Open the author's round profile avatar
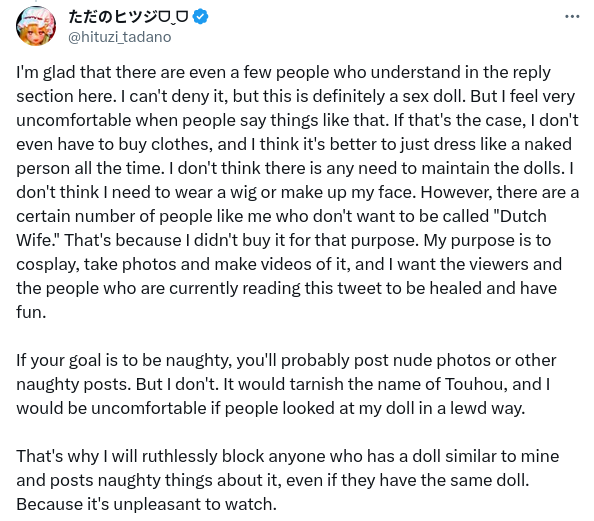The width and height of the screenshot is (594, 521). [x=36, y=26]
